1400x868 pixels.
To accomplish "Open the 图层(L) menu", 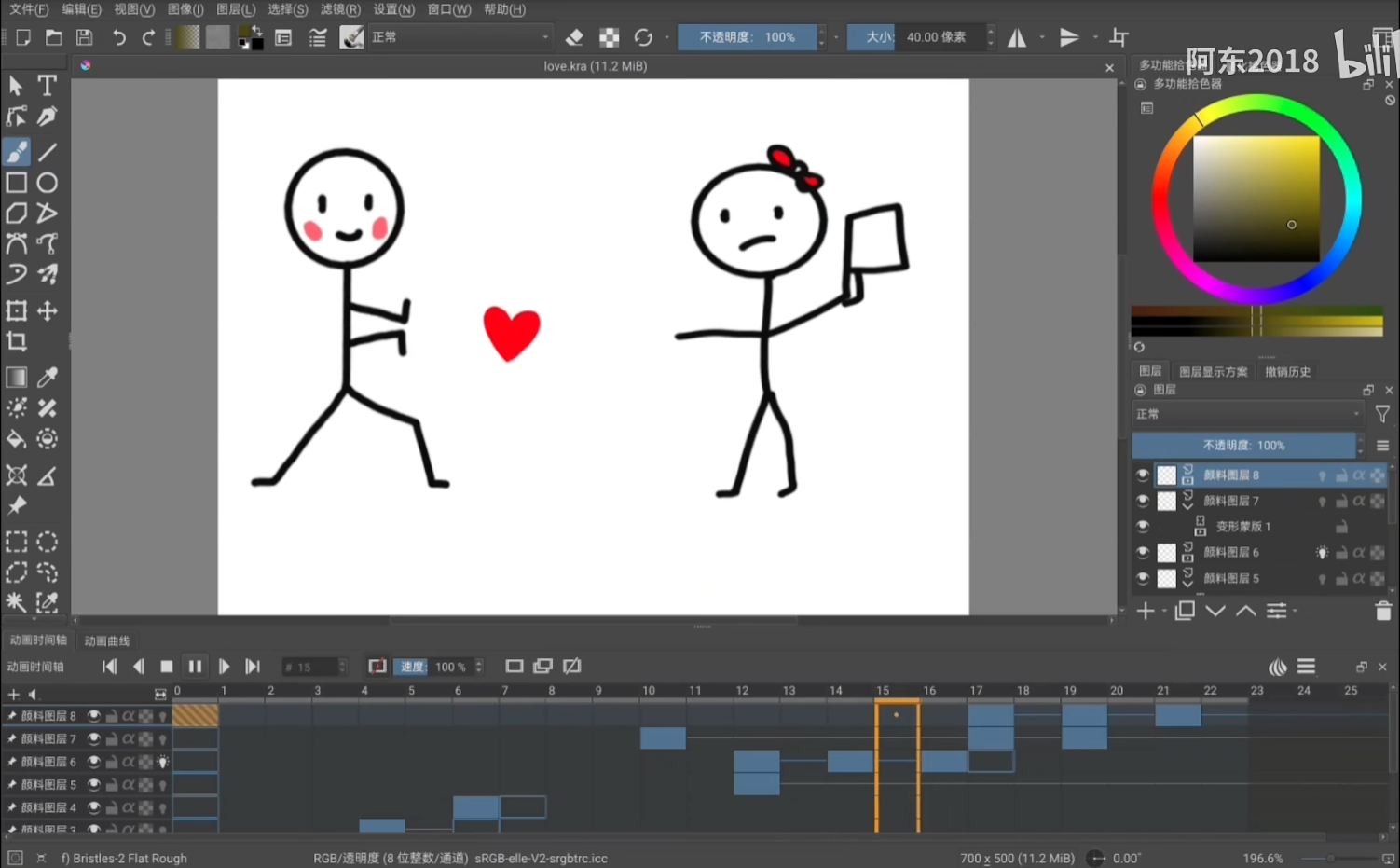I will coord(236,9).
